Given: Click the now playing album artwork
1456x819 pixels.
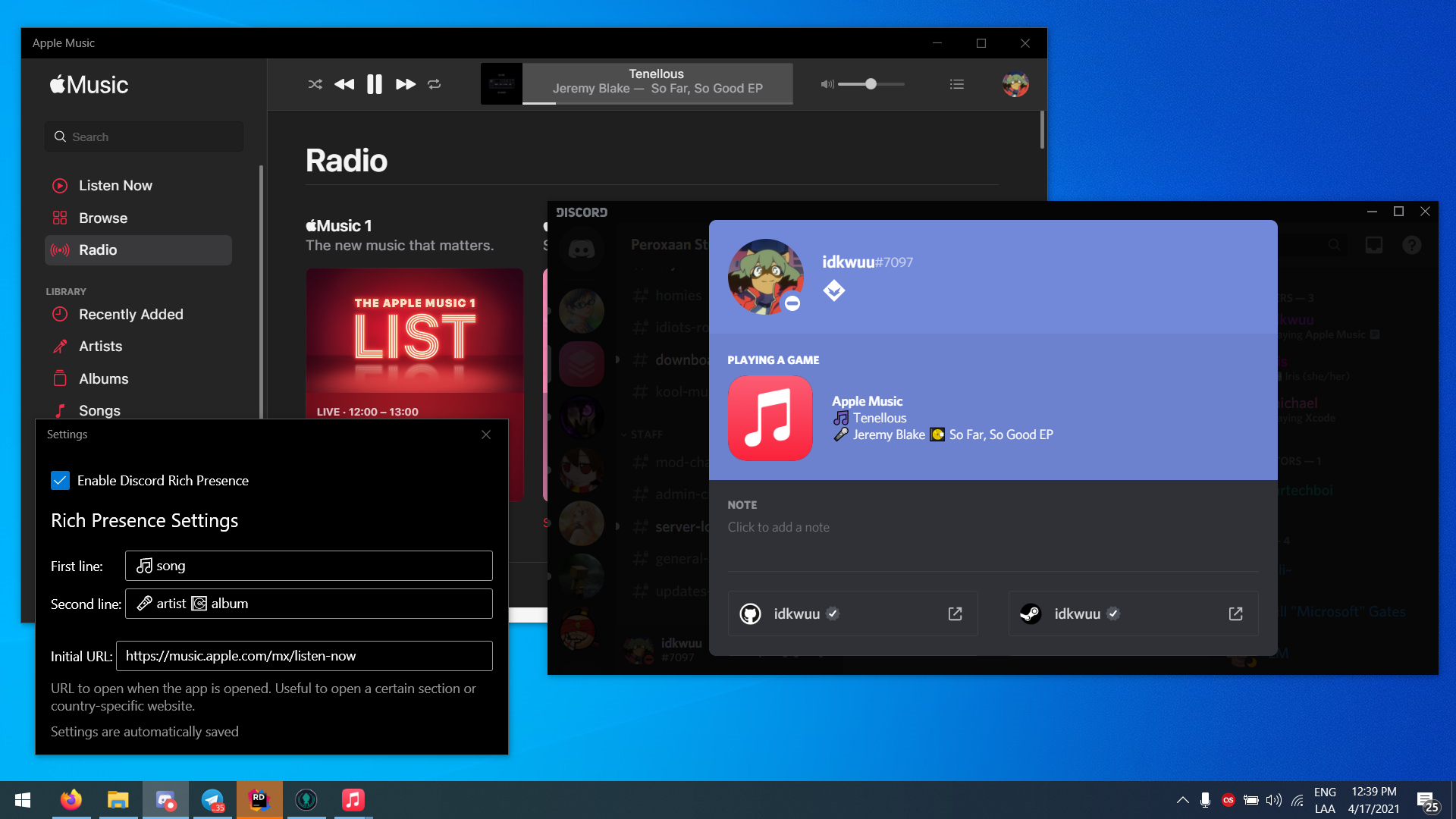Looking at the screenshot, I should (x=501, y=83).
